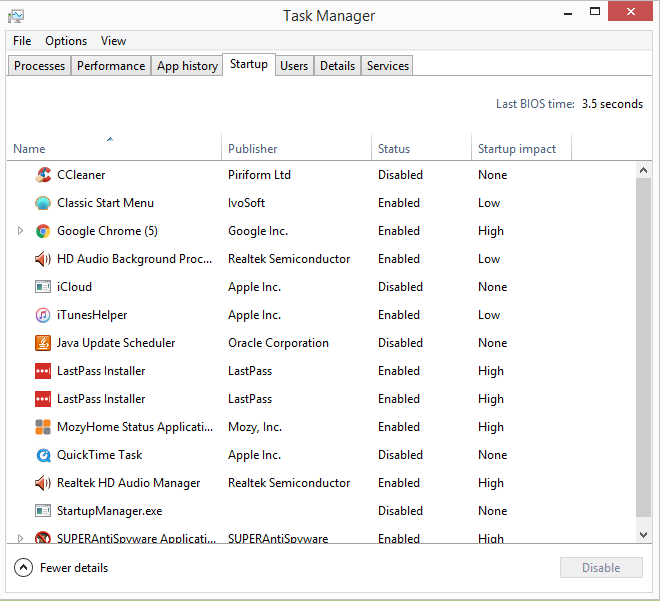Click the Disable button
This screenshot has width=660, height=601.
(x=601, y=568)
